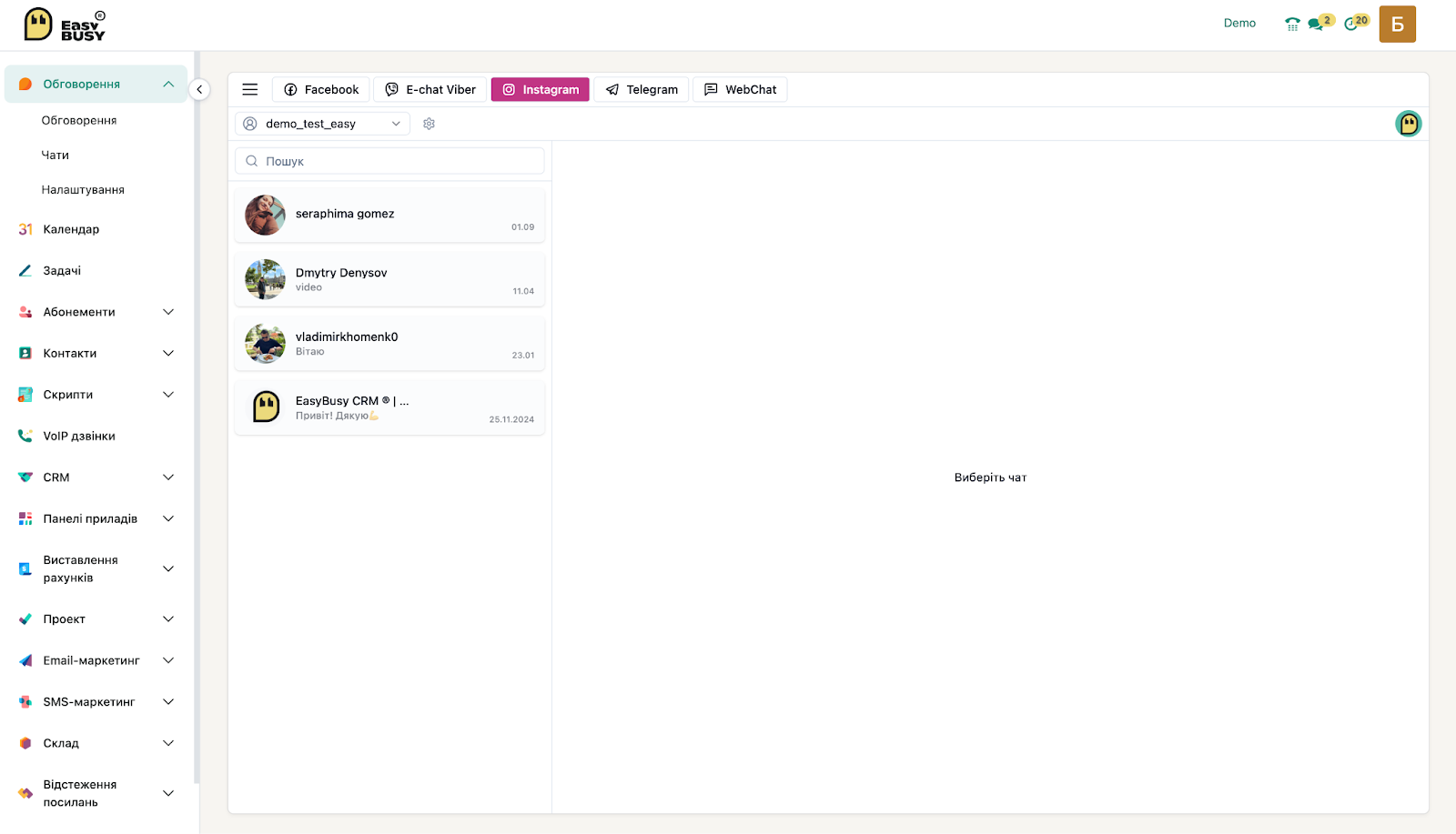This screenshot has width=1456, height=834.
Task: Click the account user icon in dropdown
Action: pos(250,124)
